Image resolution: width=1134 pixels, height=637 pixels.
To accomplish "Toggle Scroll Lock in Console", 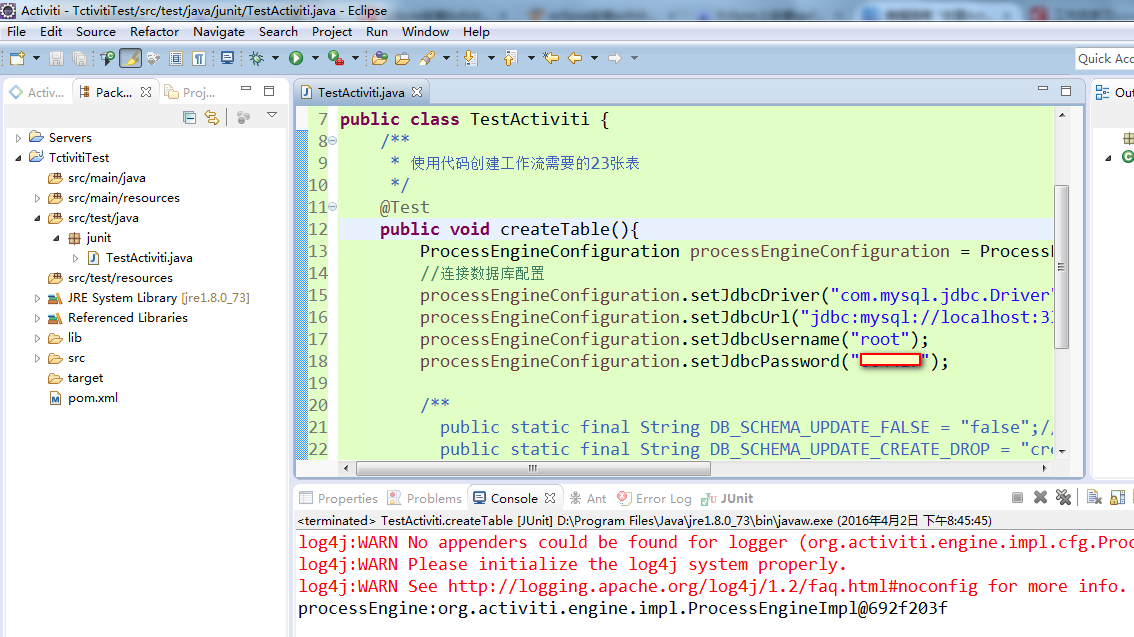I will coord(1117,497).
